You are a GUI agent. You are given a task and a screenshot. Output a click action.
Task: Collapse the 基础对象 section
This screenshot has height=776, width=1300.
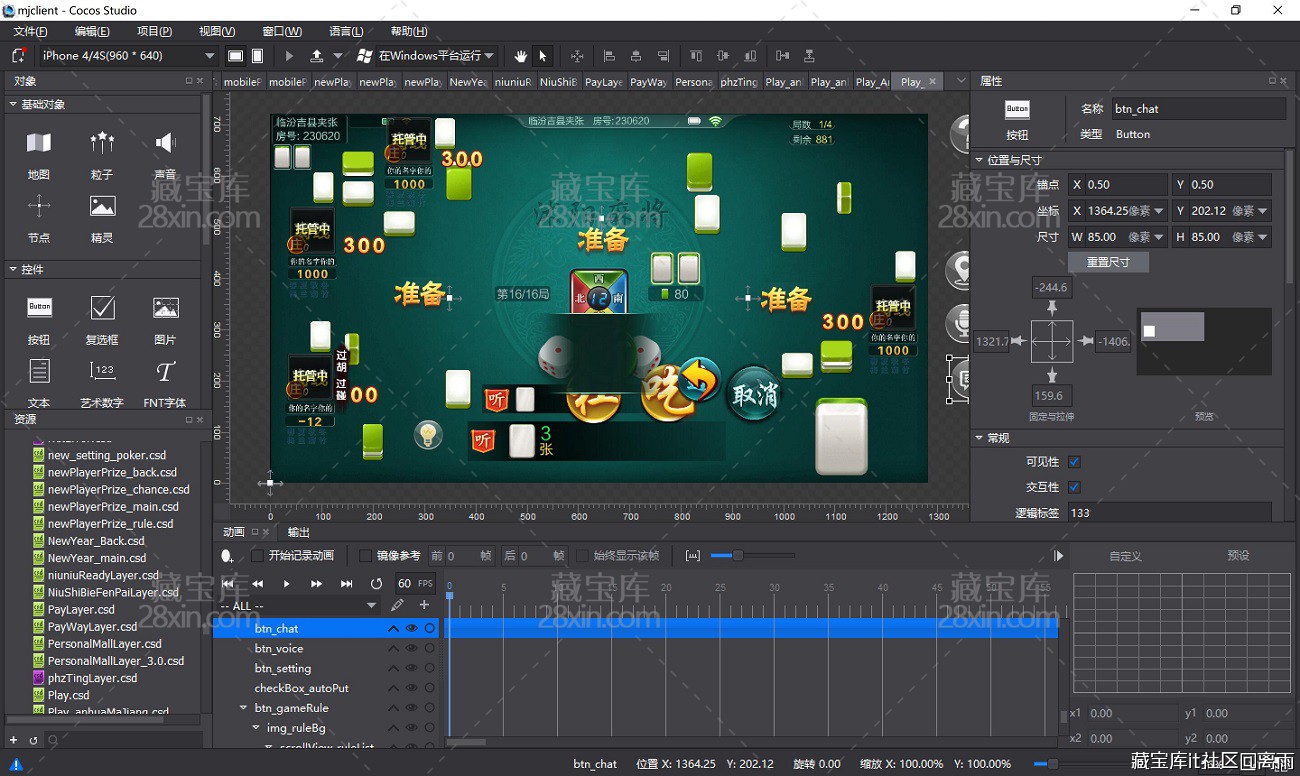pos(13,104)
